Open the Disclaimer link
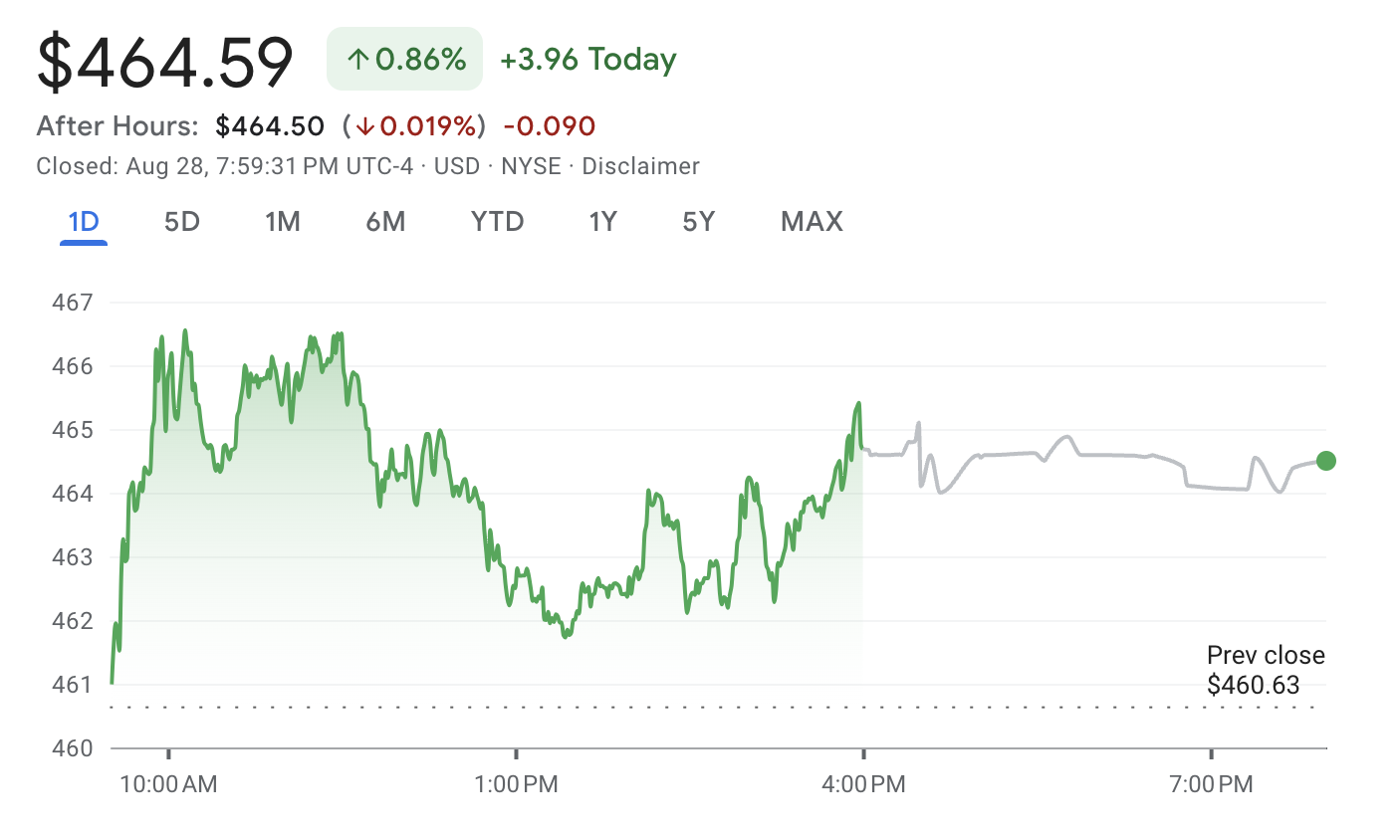1400x840 pixels. tap(640, 166)
